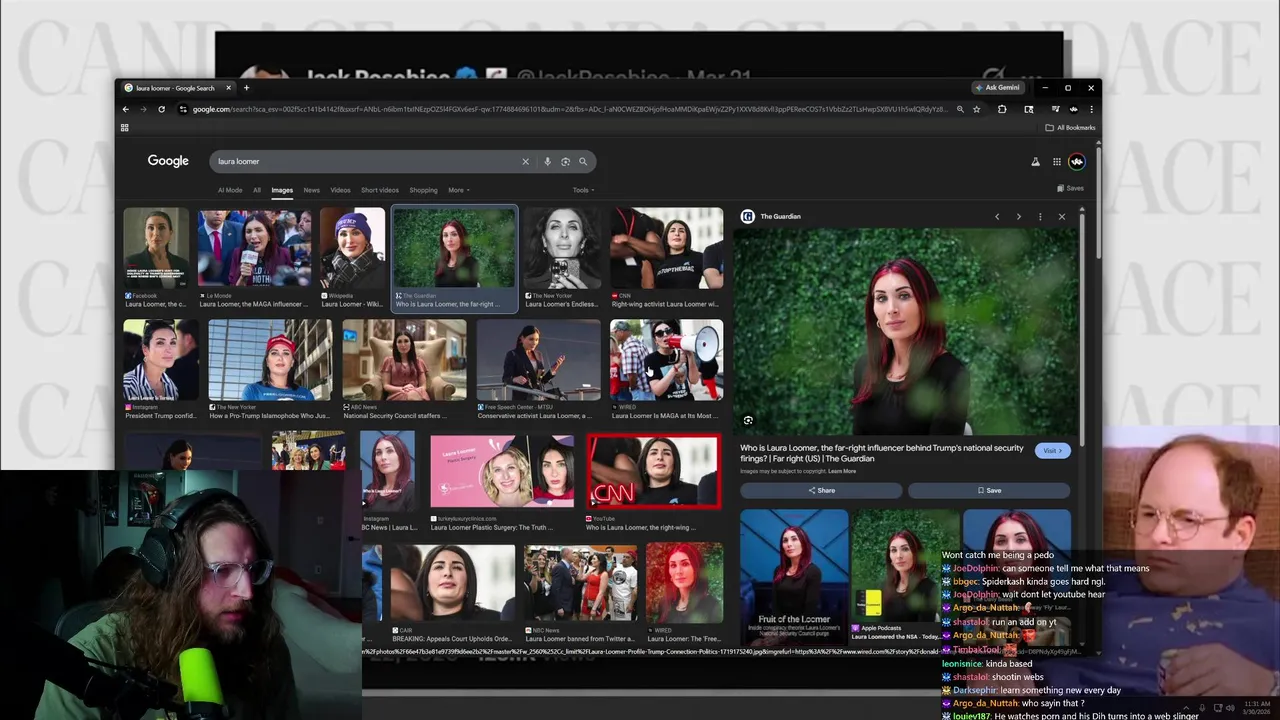The image size is (1280, 720).
Task: Expand the Tools dropdown
Action: 583,190
